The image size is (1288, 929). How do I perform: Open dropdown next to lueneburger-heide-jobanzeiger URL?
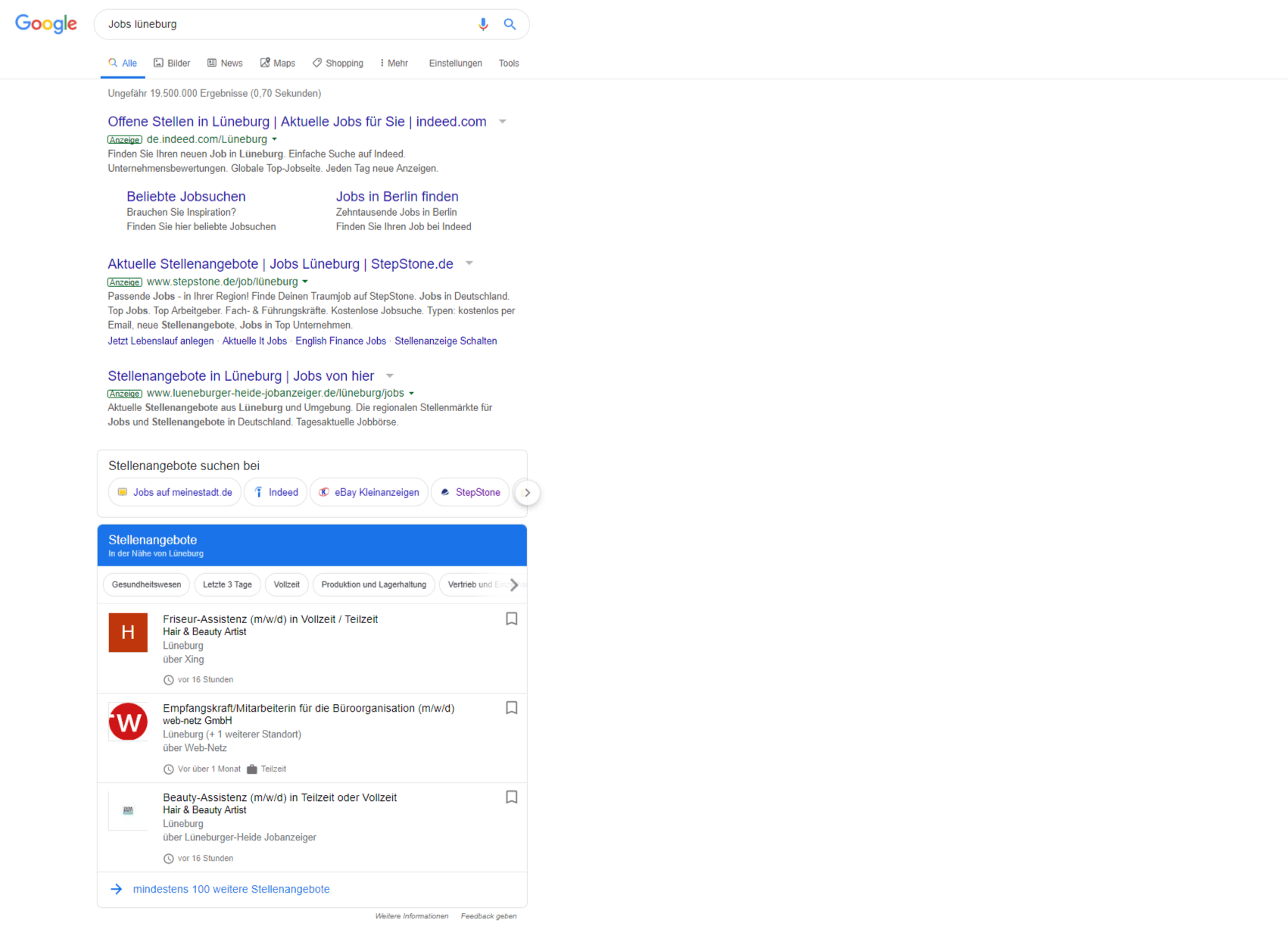[411, 394]
